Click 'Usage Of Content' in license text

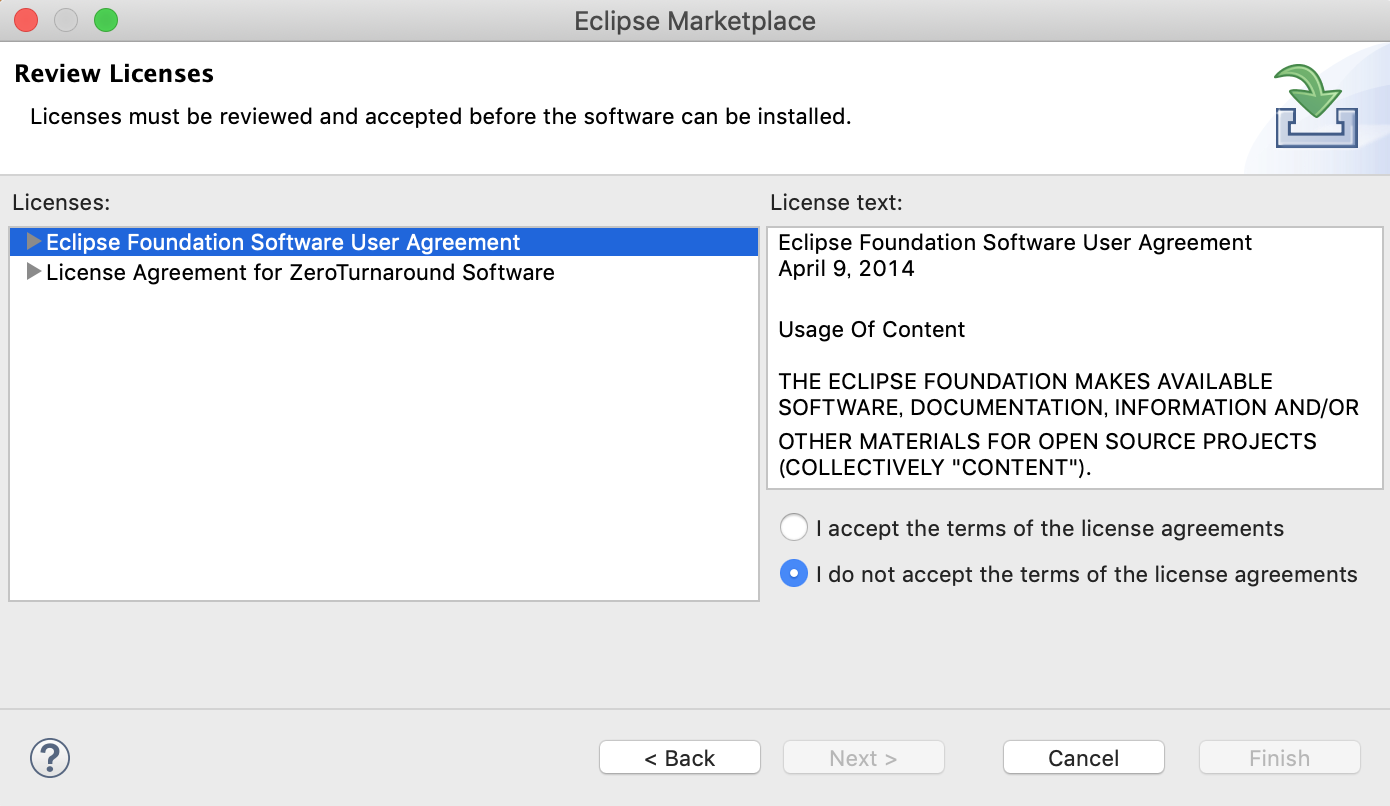click(871, 330)
